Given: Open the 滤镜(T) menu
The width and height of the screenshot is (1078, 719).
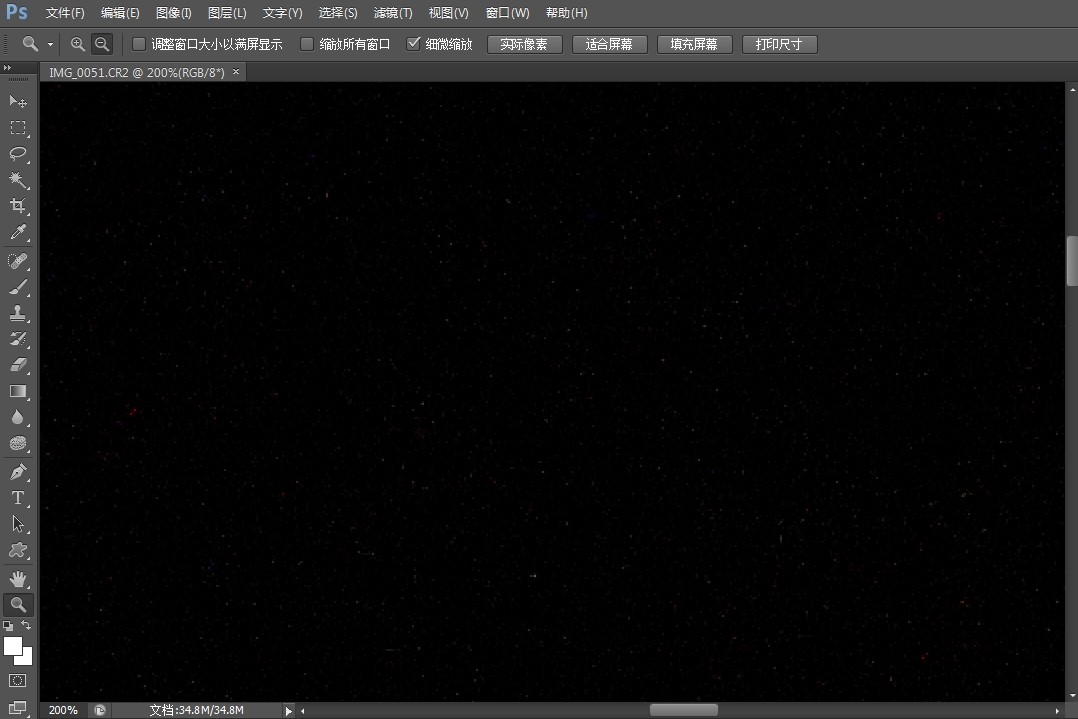Looking at the screenshot, I should (392, 13).
